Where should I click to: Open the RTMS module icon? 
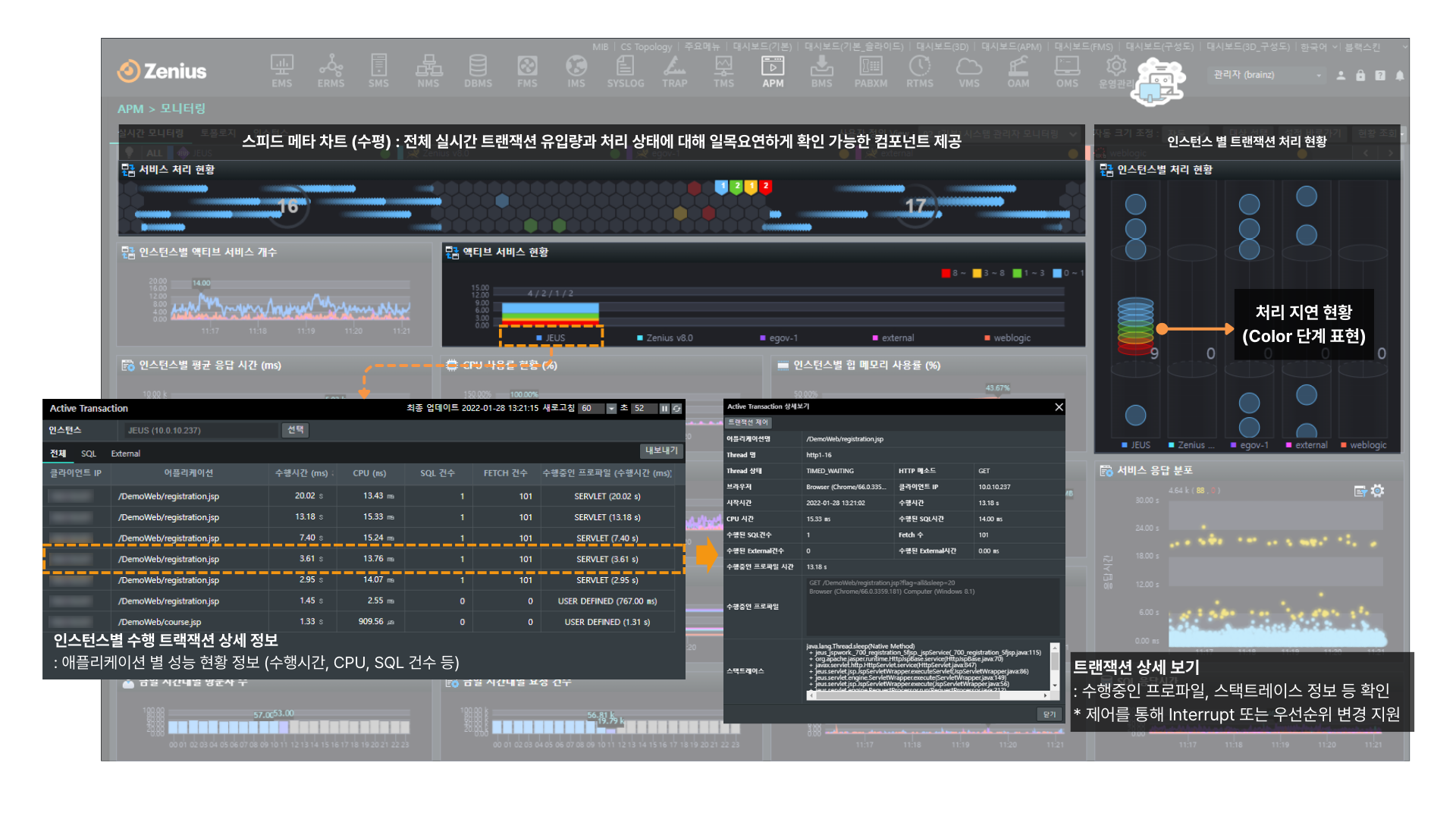920,71
